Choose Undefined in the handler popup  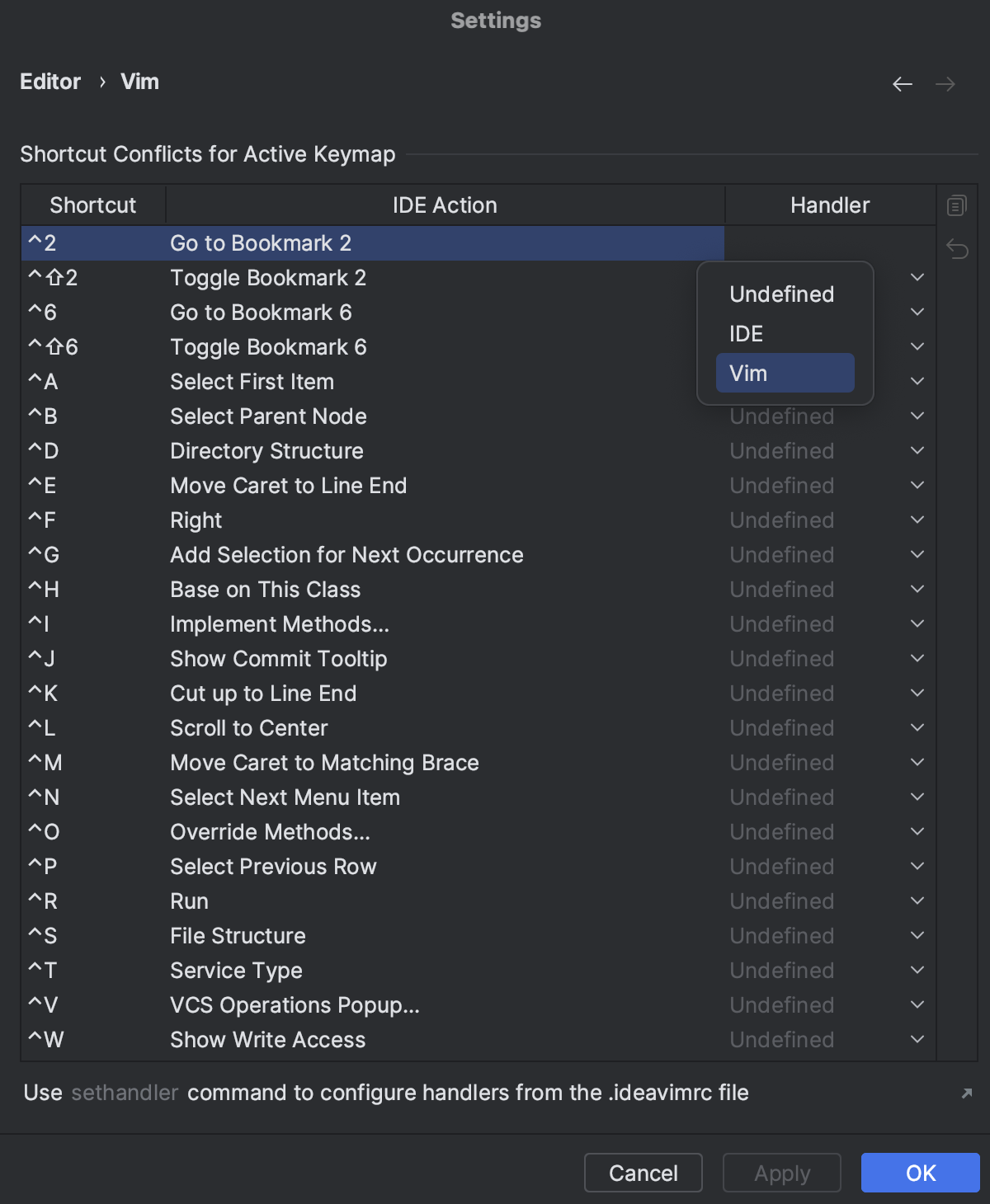pyautogui.click(x=780, y=294)
